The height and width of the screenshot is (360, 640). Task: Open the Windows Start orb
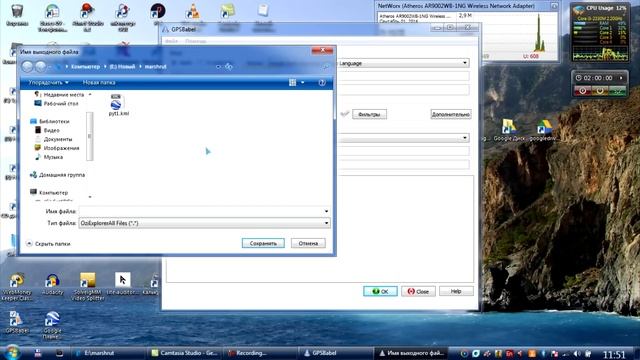(12, 352)
